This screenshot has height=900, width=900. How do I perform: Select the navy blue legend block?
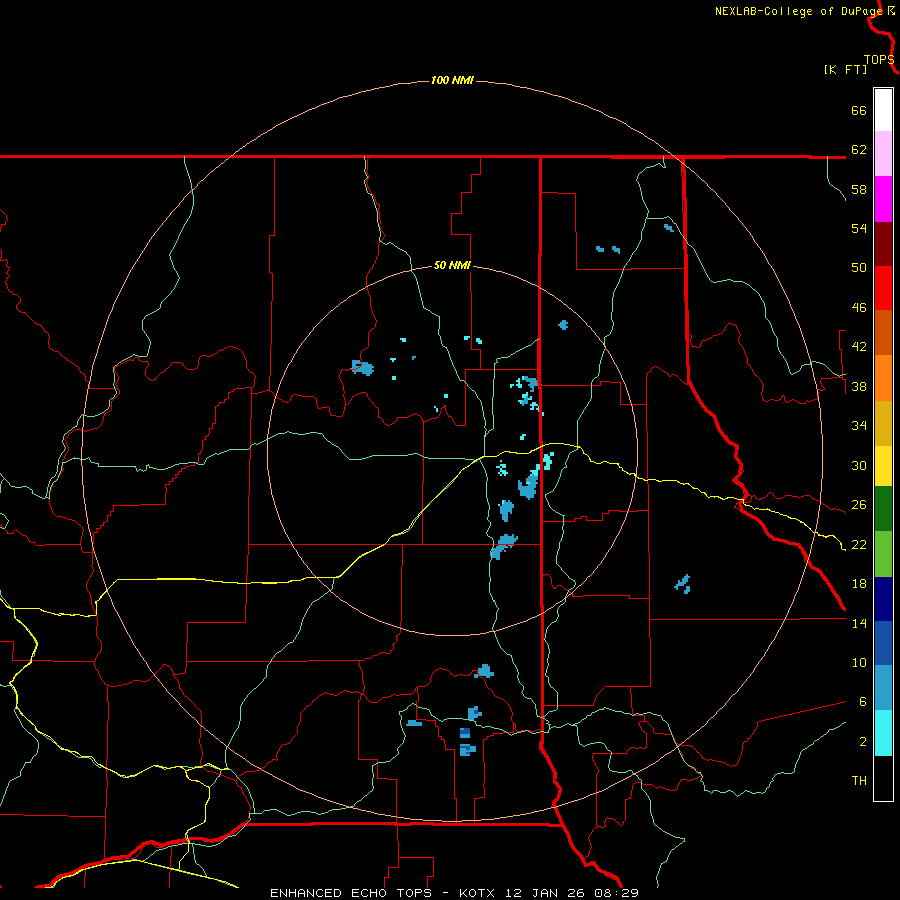pyautogui.click(x=883, y=599)
